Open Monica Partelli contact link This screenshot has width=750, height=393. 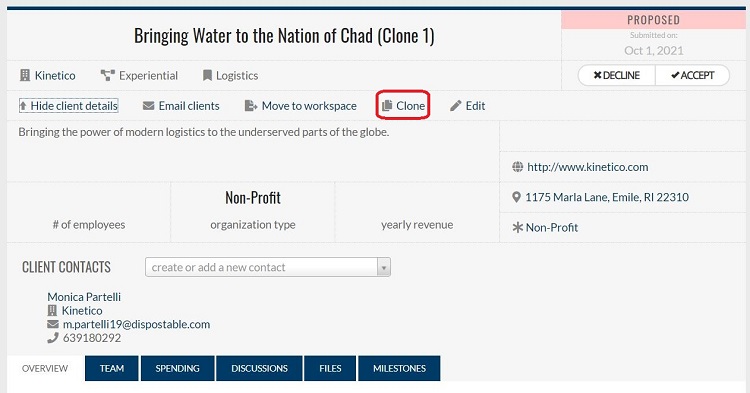pos(84,296)
